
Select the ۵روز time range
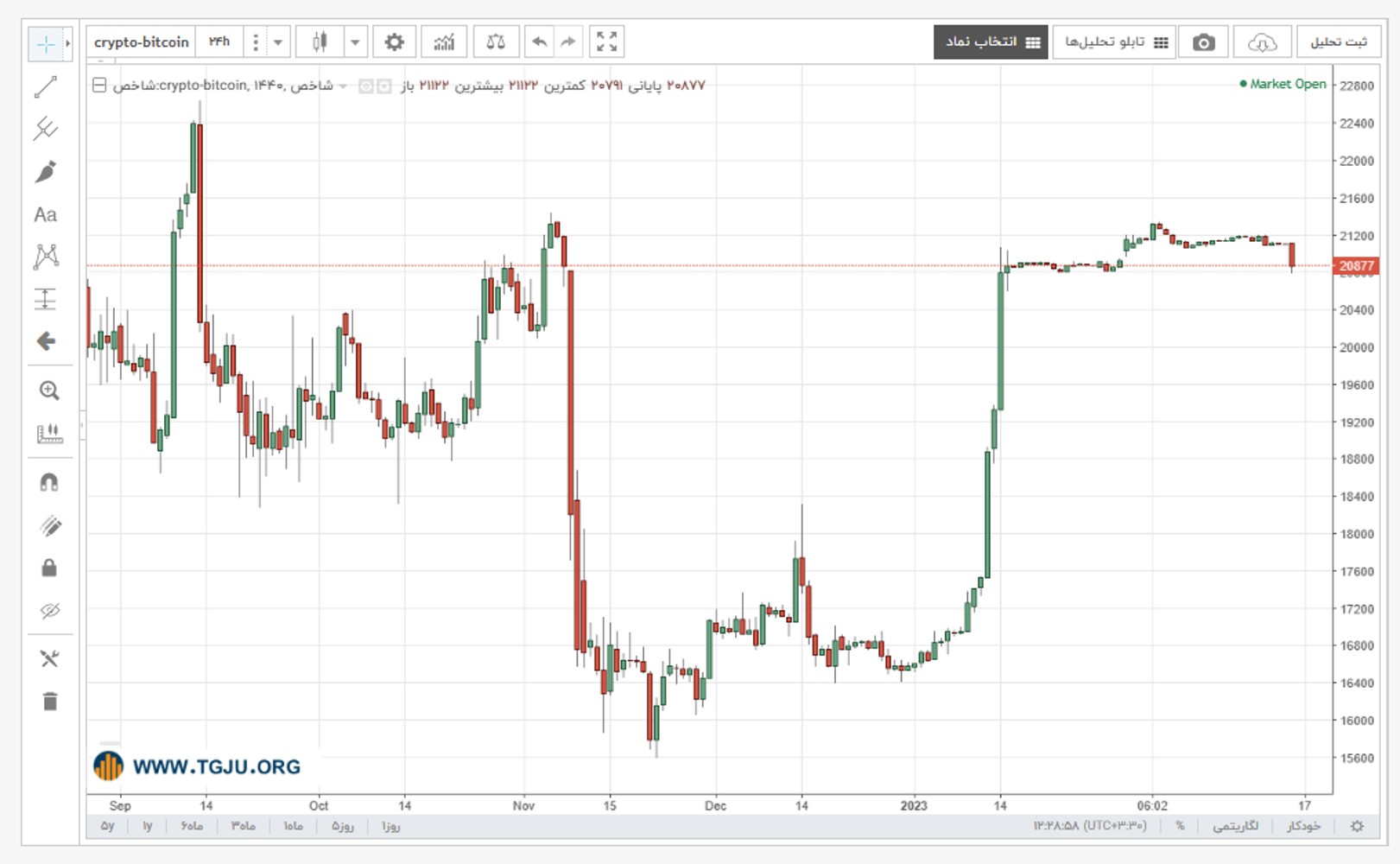point(343,826)
